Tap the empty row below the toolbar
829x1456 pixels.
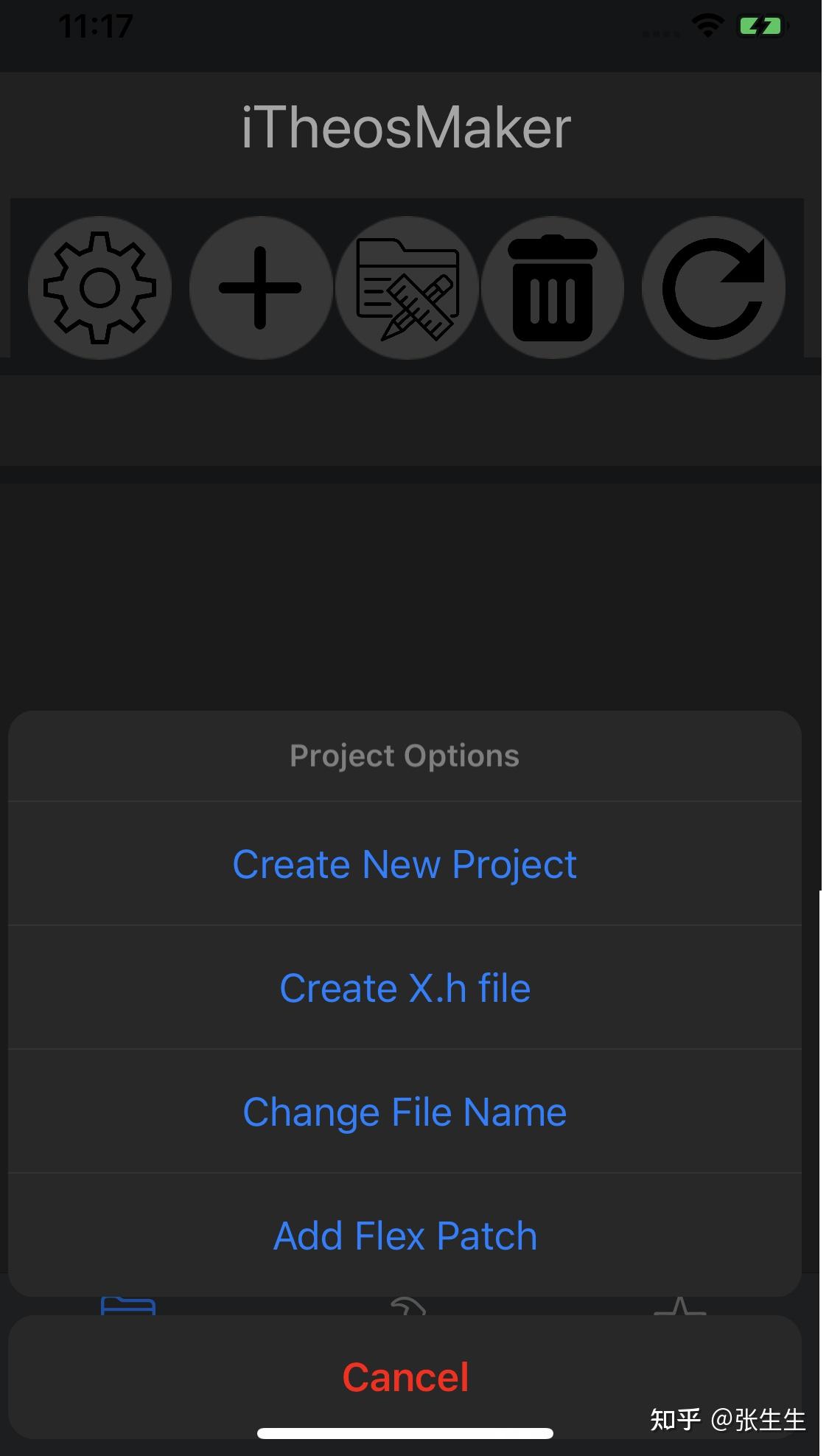(410, 420)
